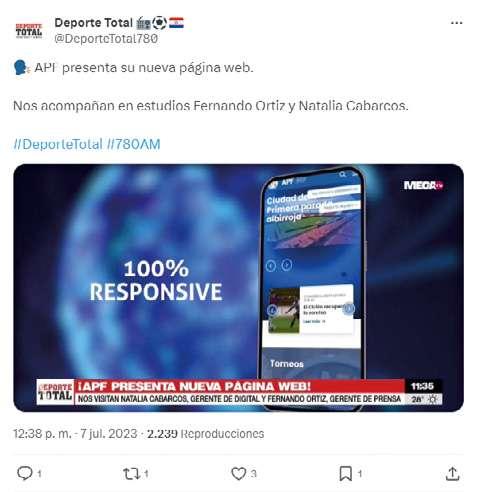Click the speaking head emoji in tweet
Viewport: 477px width, 492px height.
click(21, 68)
